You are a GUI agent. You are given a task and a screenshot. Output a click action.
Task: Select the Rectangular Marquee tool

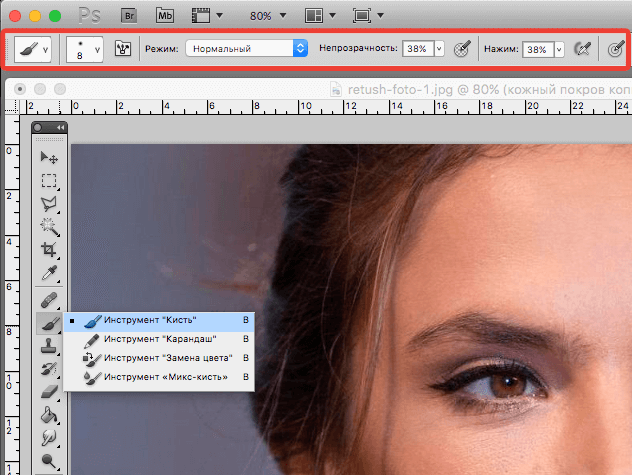tap(48, 181)
